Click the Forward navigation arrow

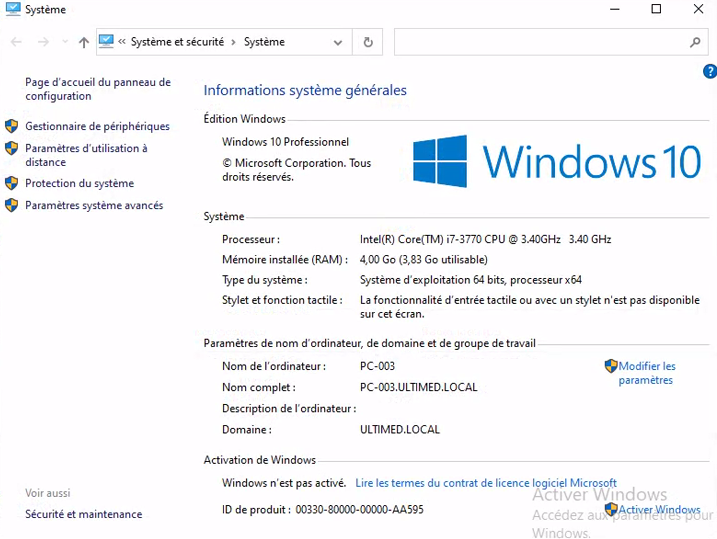43,42
